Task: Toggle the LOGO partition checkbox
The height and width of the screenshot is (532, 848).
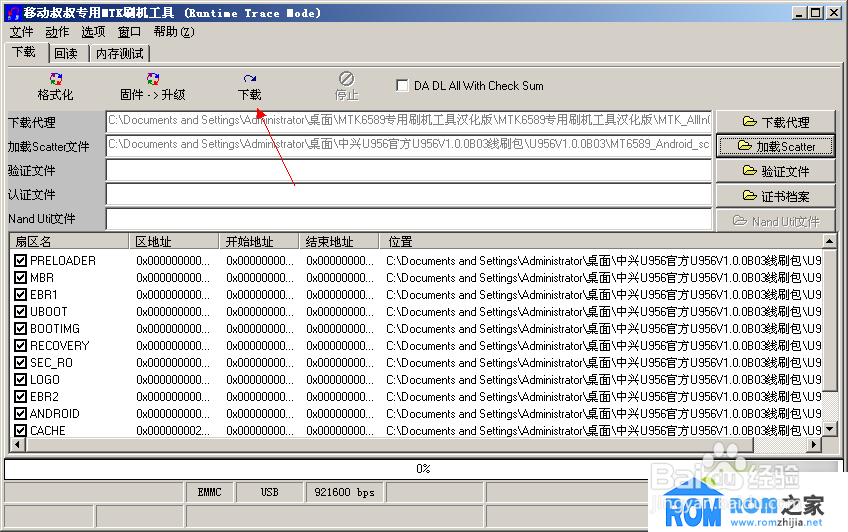Action: pos(21,380)
